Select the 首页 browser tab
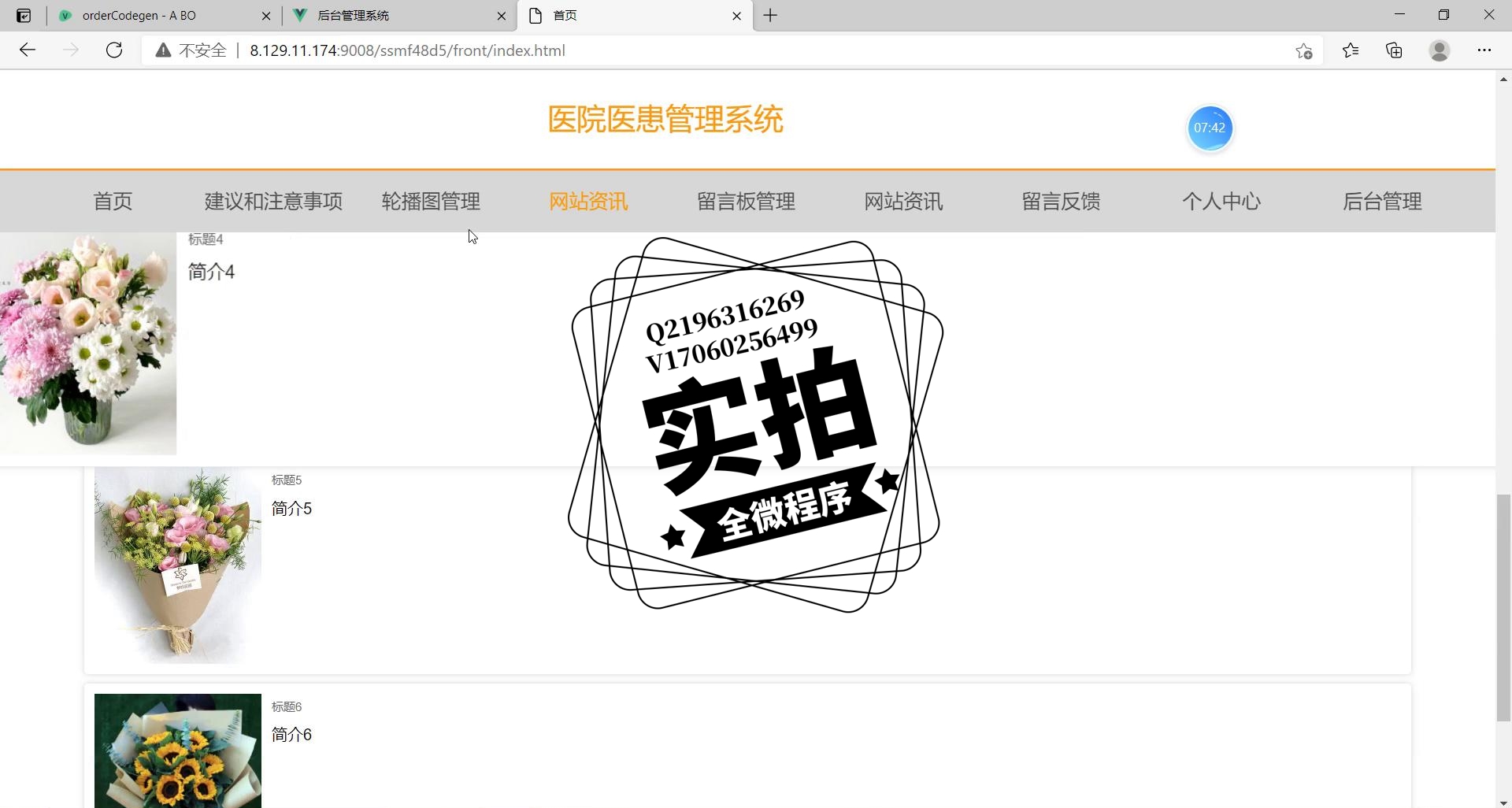Viewport: 1512px width, 808px height. click(634, 16)
